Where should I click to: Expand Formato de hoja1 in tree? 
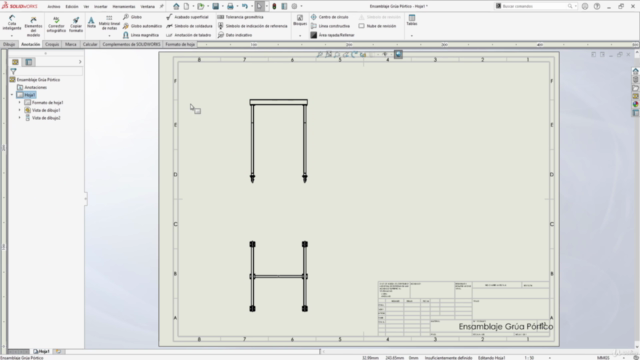pos(19,102)
